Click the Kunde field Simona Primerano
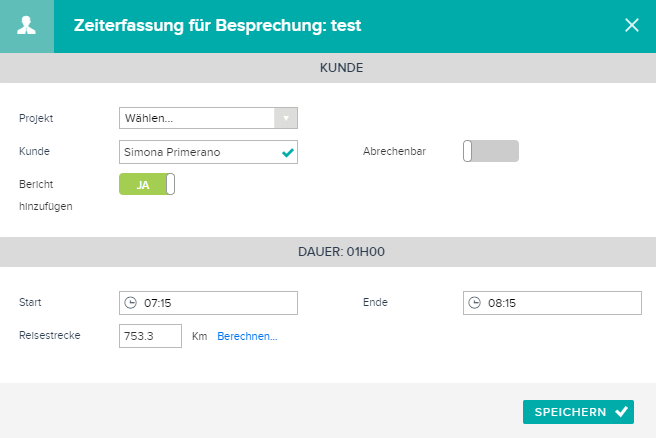 (x=208, y=152)
